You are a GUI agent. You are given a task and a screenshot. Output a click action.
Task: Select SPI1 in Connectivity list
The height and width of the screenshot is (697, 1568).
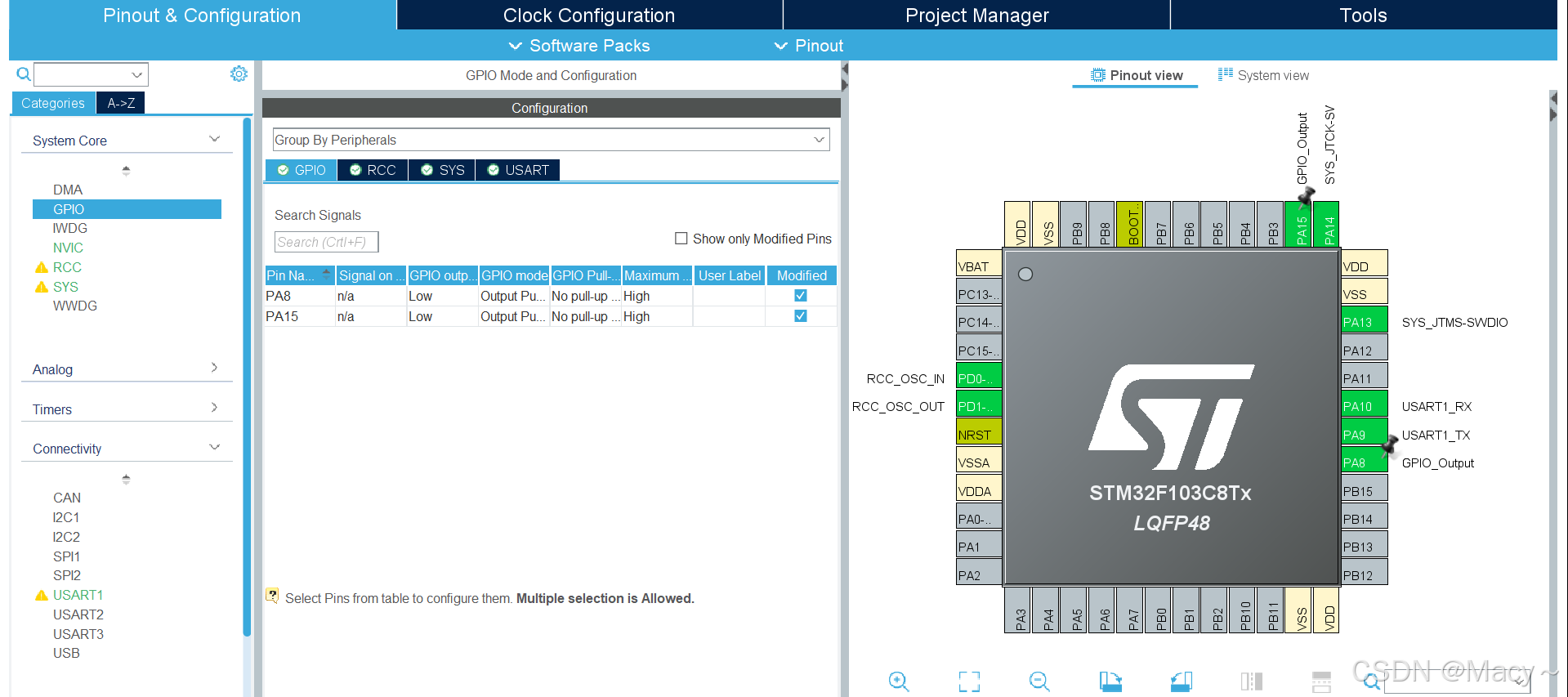click(x=67, y=556)
